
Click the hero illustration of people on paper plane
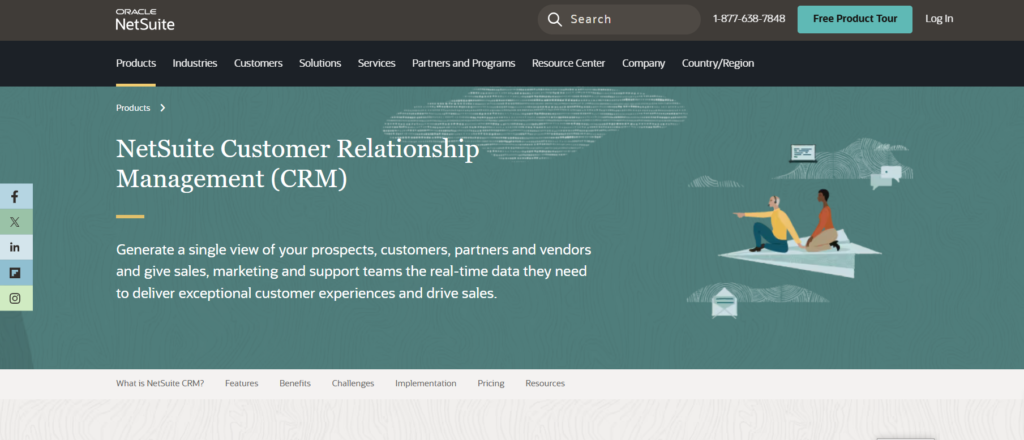(x=800, y=228)
